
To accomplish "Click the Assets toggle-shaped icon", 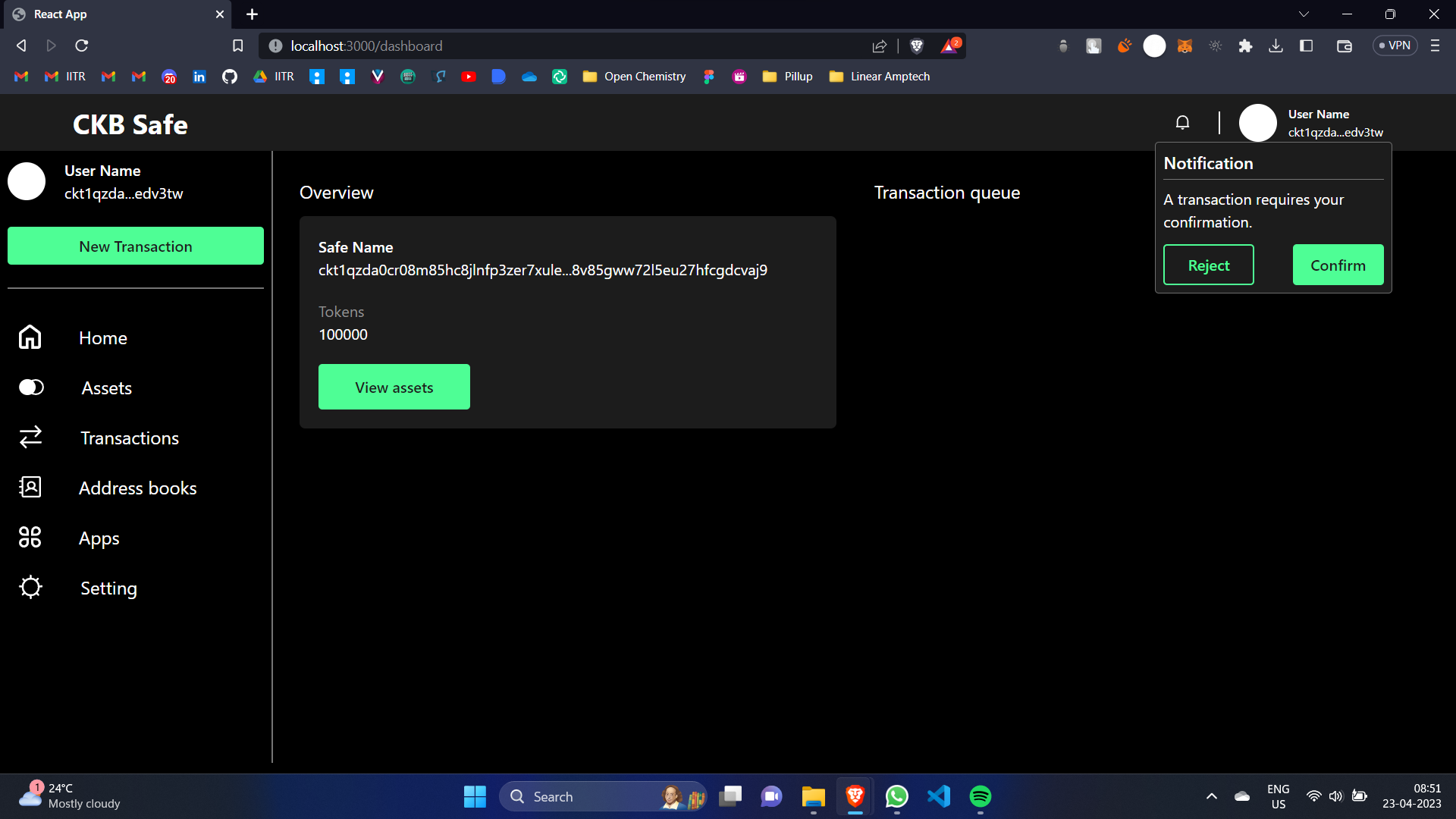I will 31,388.
